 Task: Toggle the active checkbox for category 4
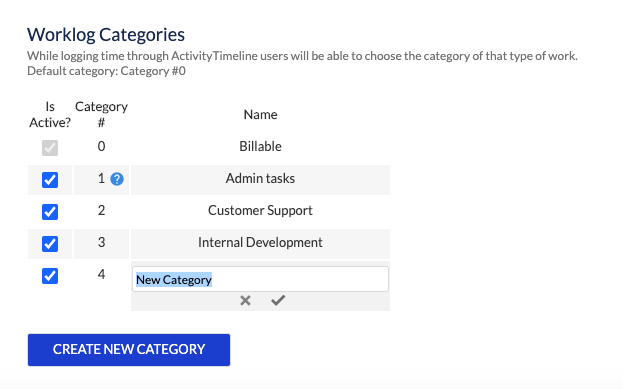pos(50,276)
